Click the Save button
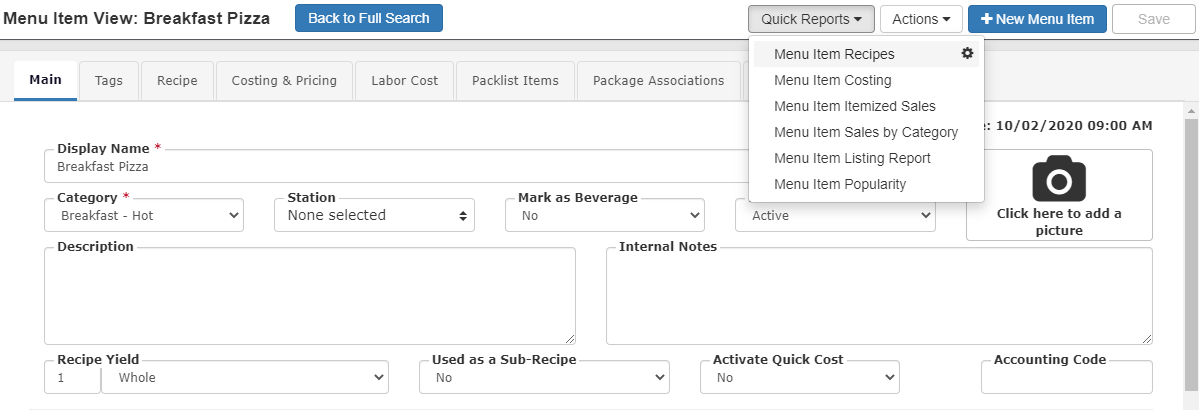Screen dimensions: 1199x410 pyautogui.click(x=1154, y=19)
